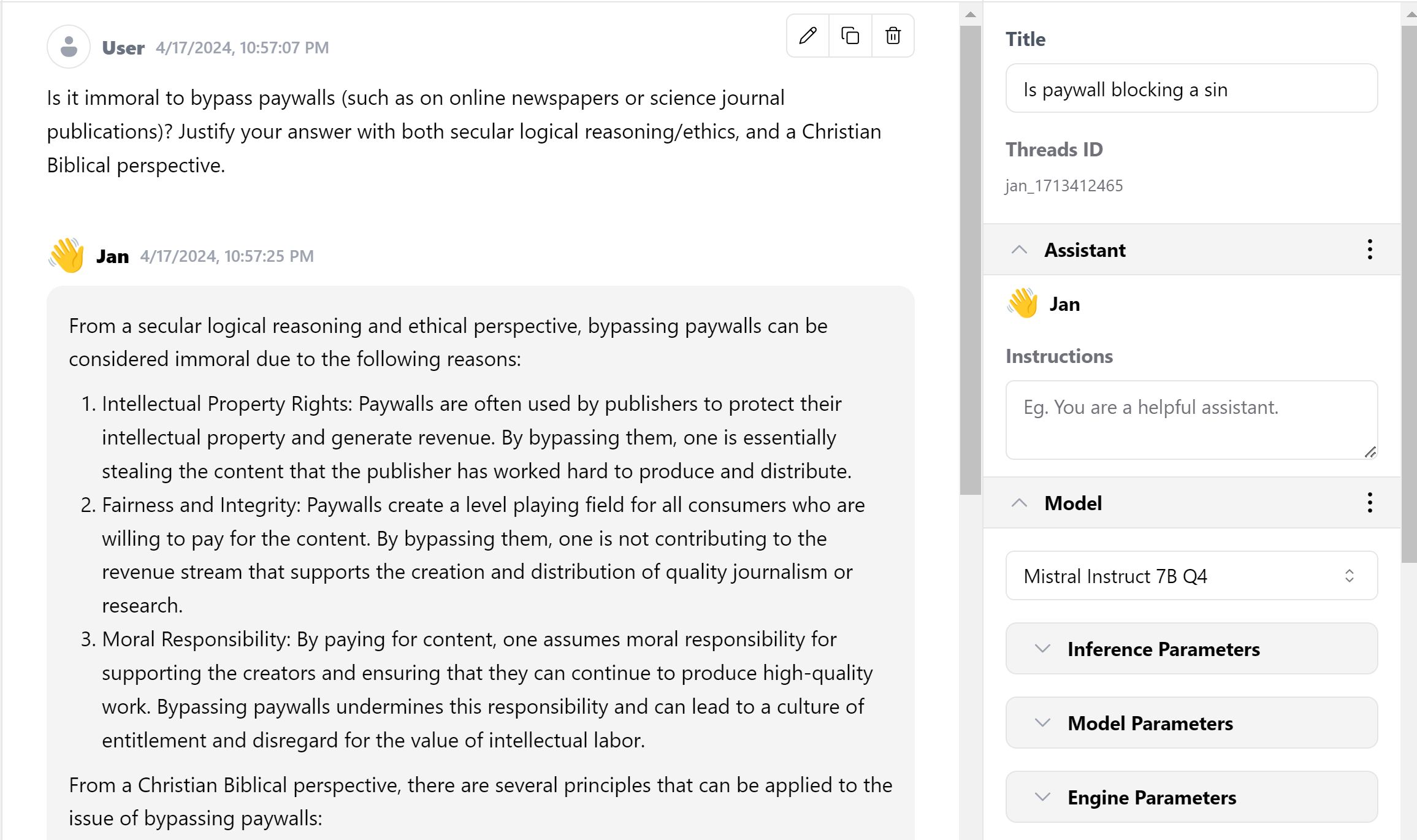Copy the user message with copy icon
The width and height of the screenshot is (1417, 840).
[x=850, y=36]
